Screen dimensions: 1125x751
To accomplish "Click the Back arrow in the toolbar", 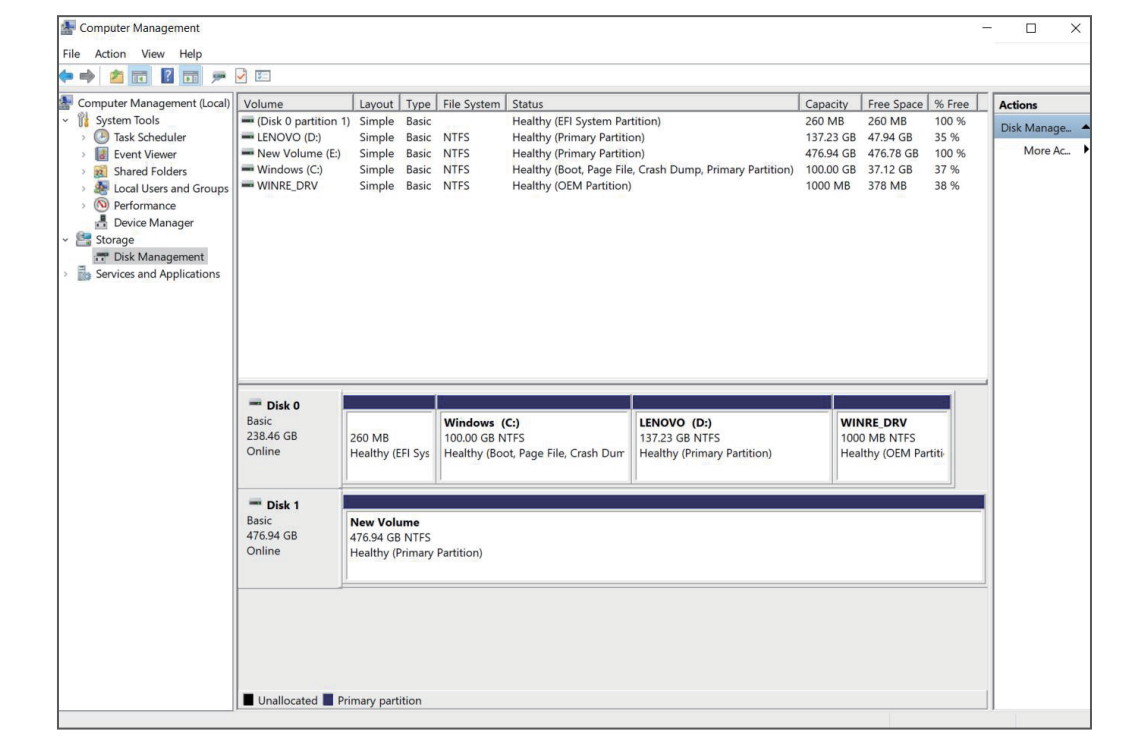I will [67, 75].
